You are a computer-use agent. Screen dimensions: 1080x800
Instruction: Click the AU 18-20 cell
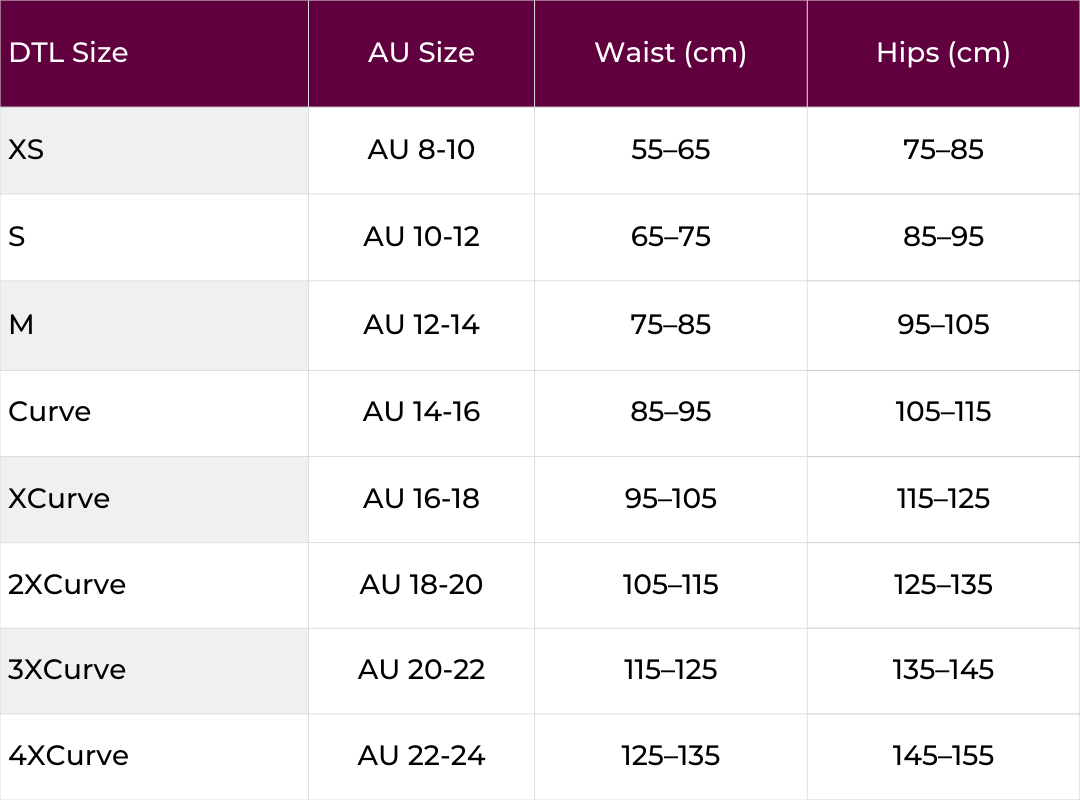[x=421, y=585]
